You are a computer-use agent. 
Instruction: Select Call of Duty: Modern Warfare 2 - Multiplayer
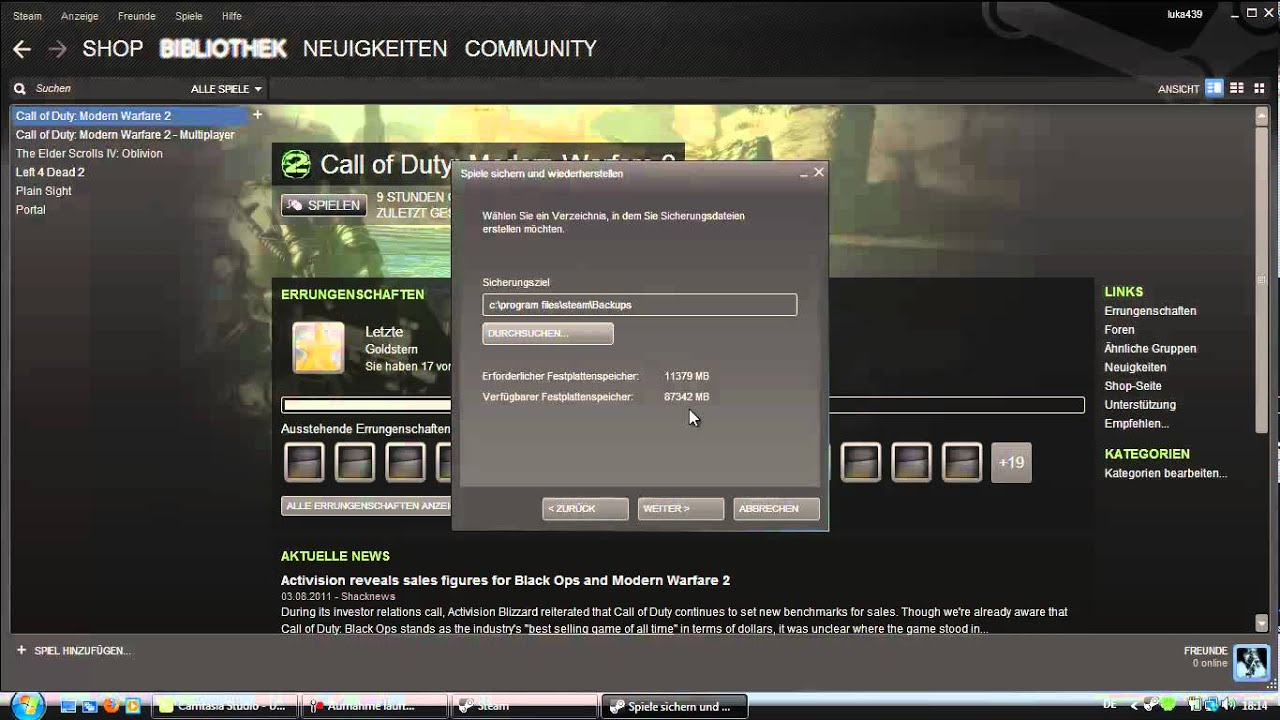(125, 135)
